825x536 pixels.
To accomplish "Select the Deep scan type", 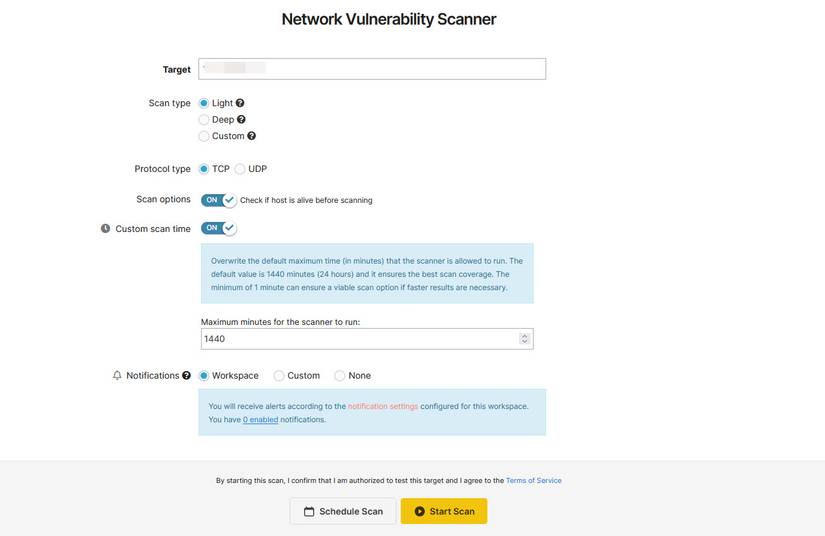I will [x=204, y=120].
